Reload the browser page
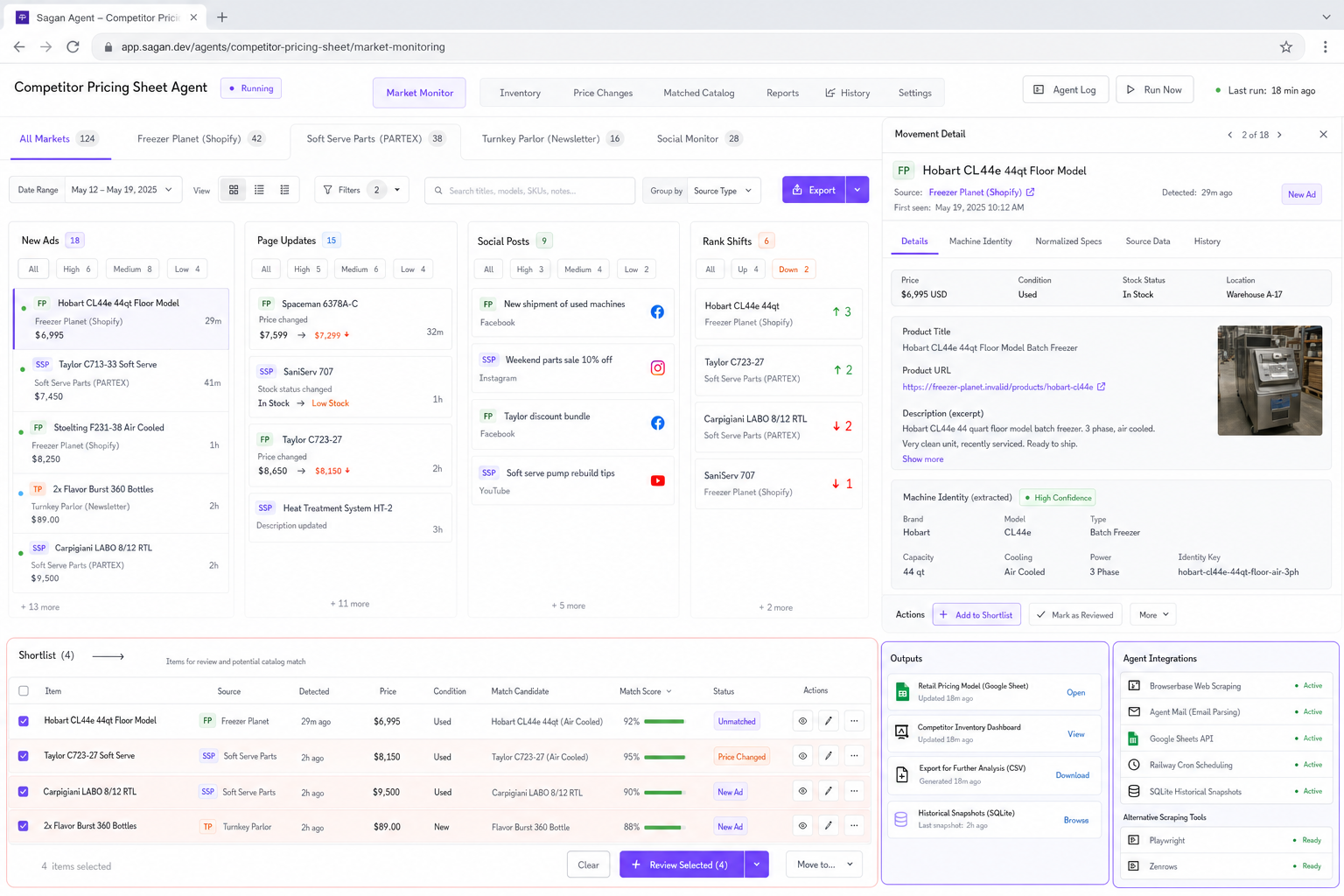Viewport: 1344px width, 896px height. [x=73, y=47]
